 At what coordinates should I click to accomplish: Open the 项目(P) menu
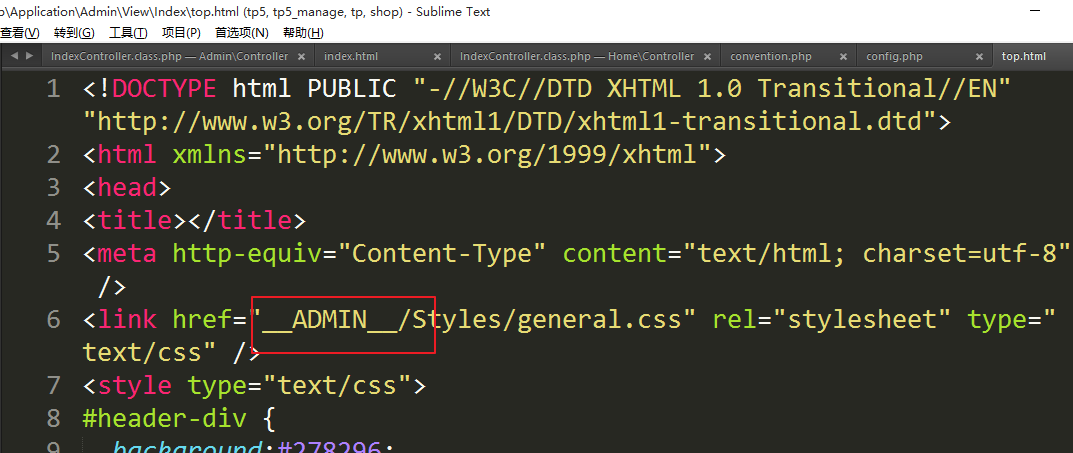click(x=181, y=33)
